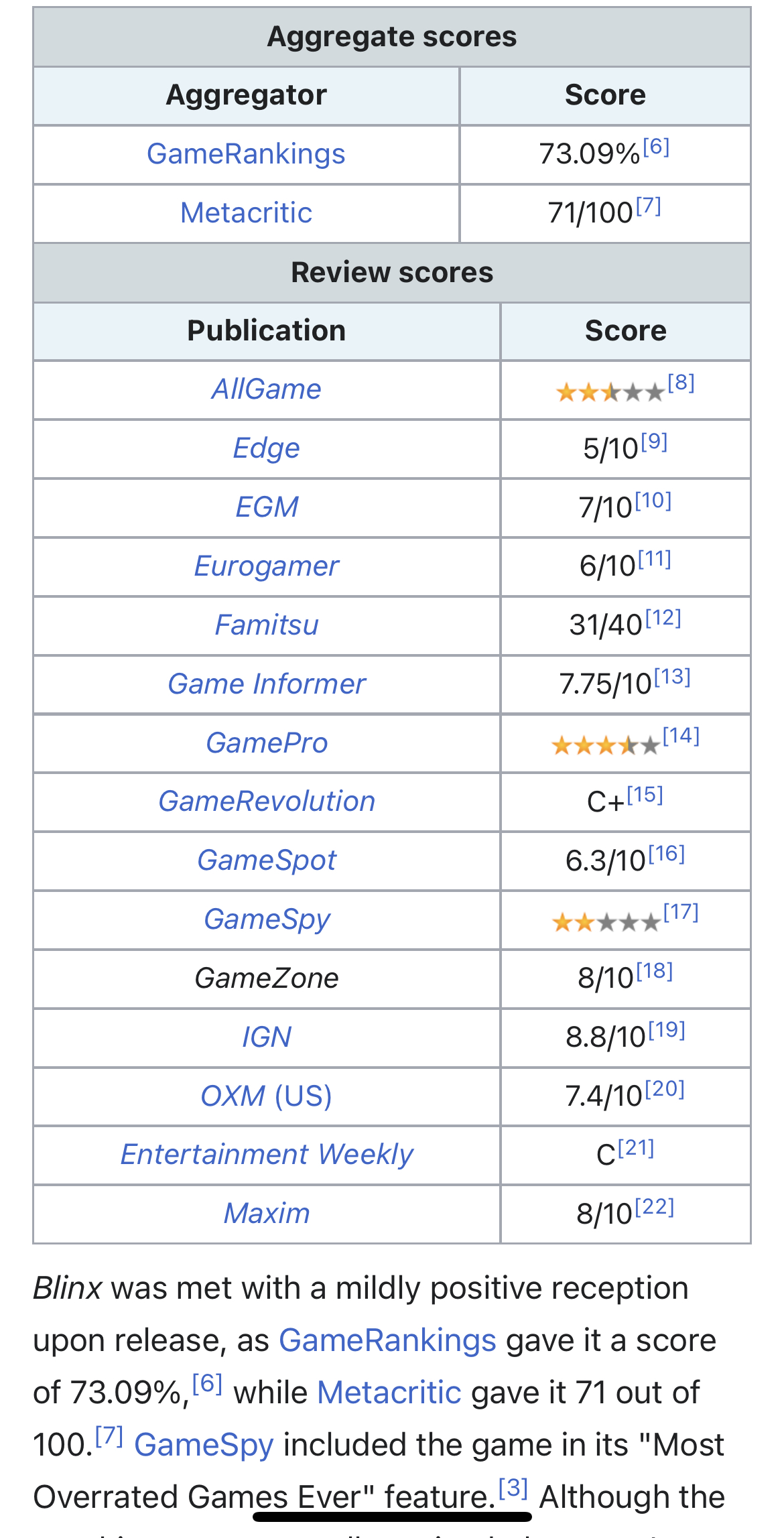Screen dimensions: 784x1538
Task: Open the GameSpy link in the review table
Action: coord(267,919)
